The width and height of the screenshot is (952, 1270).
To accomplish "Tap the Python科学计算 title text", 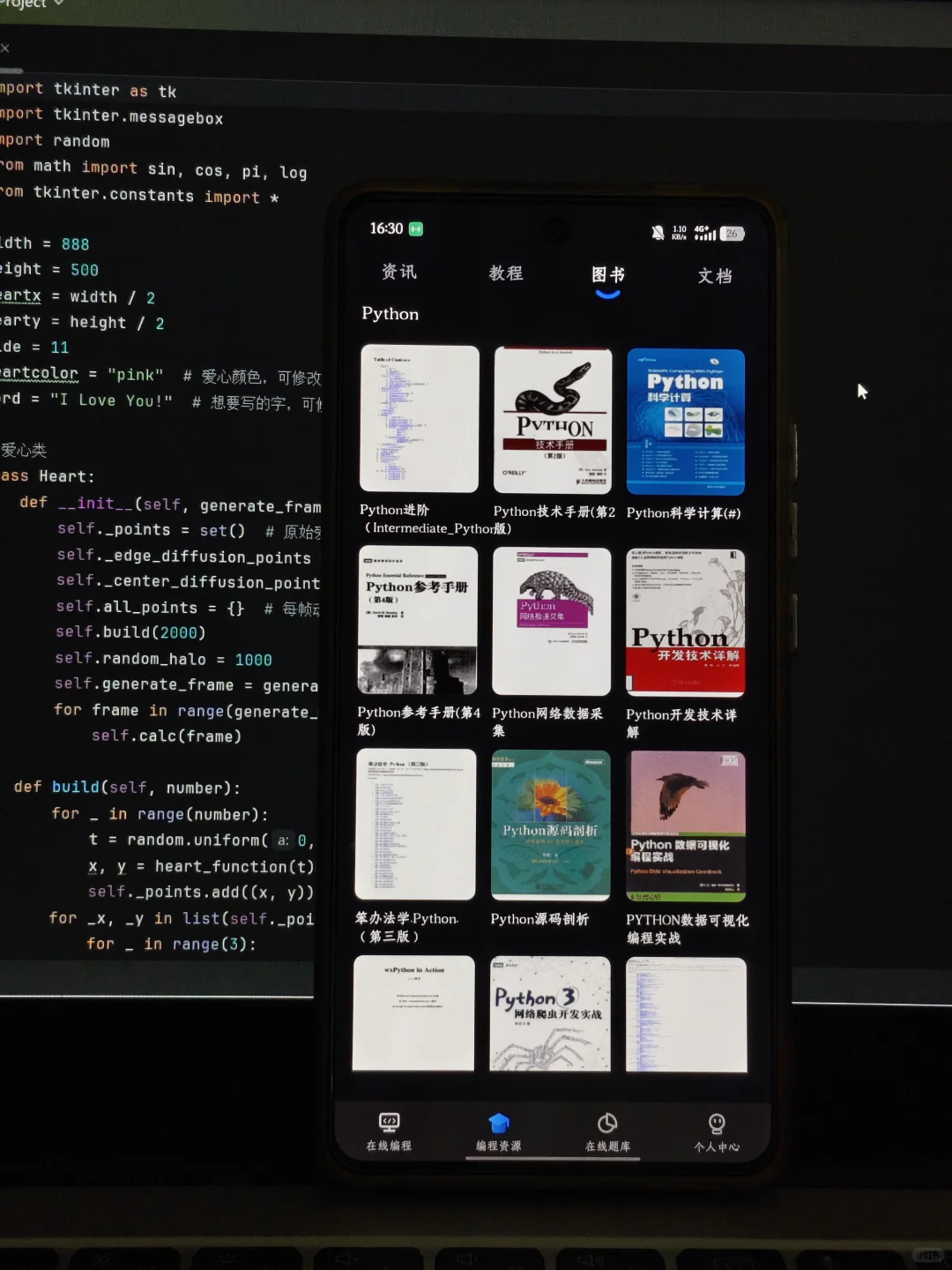I will tap(683, 513).
